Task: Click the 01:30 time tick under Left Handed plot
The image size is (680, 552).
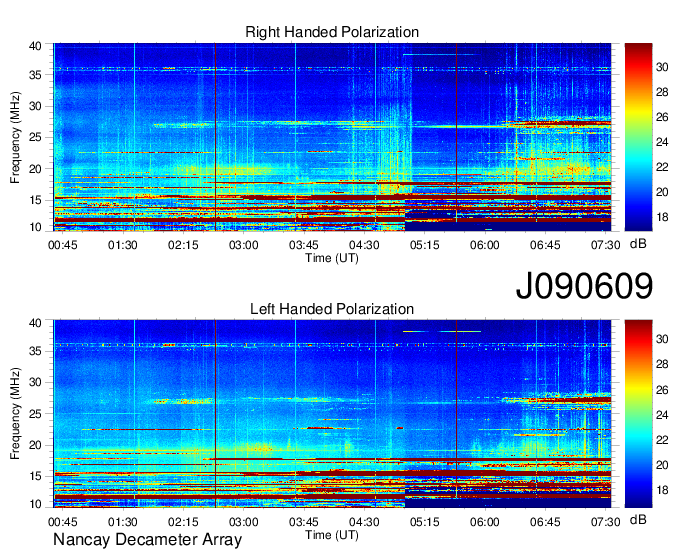Action: click(x=123, y=522)
